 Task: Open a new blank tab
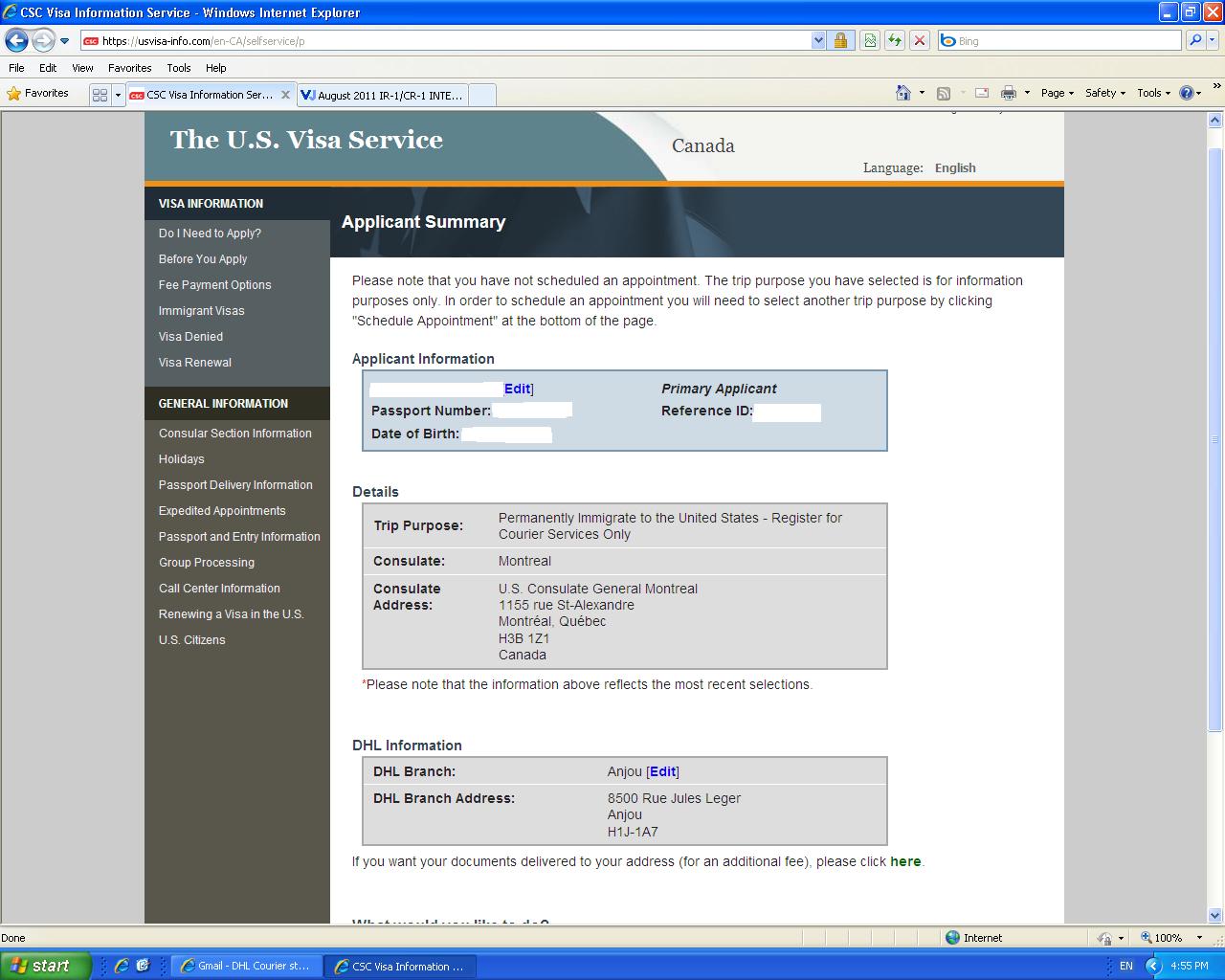482,95
